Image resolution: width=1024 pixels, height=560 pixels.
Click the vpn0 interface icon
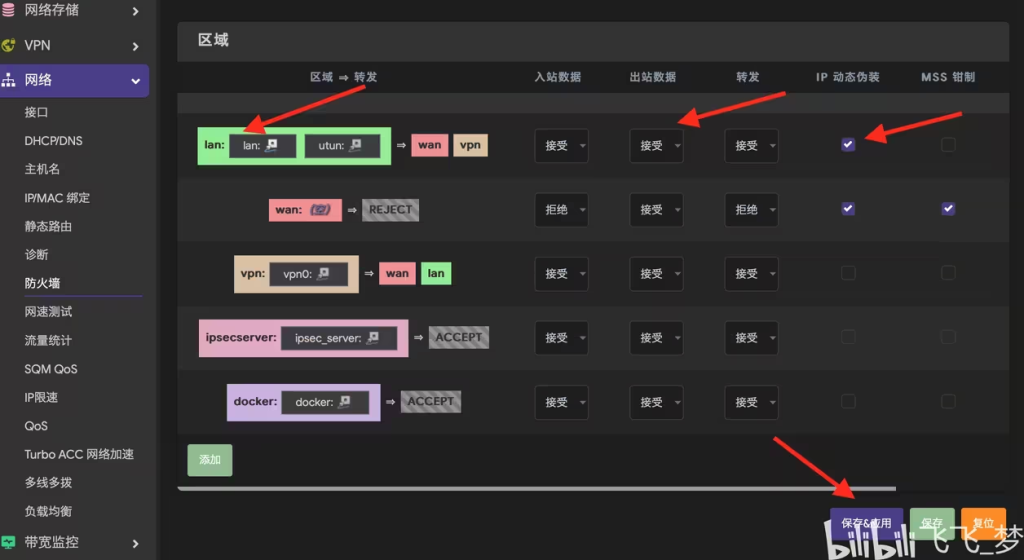pos(323,273)
